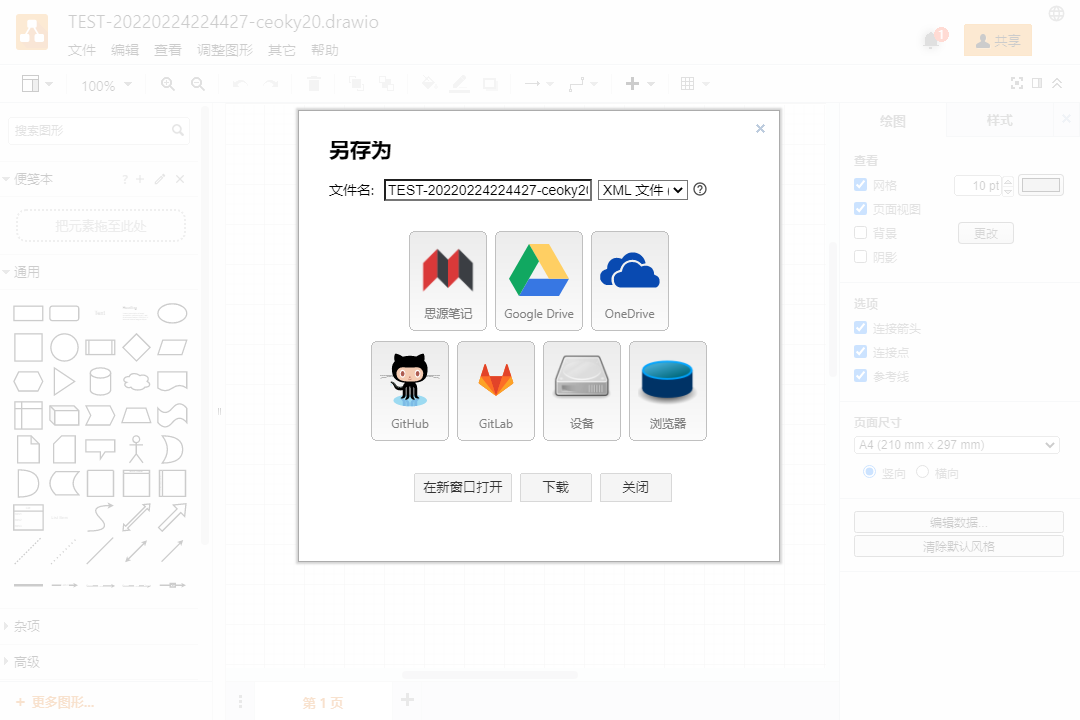The image size is (1080, 720).
Task: Toggle the format panel icon
Action: [x=1037, y=83]
